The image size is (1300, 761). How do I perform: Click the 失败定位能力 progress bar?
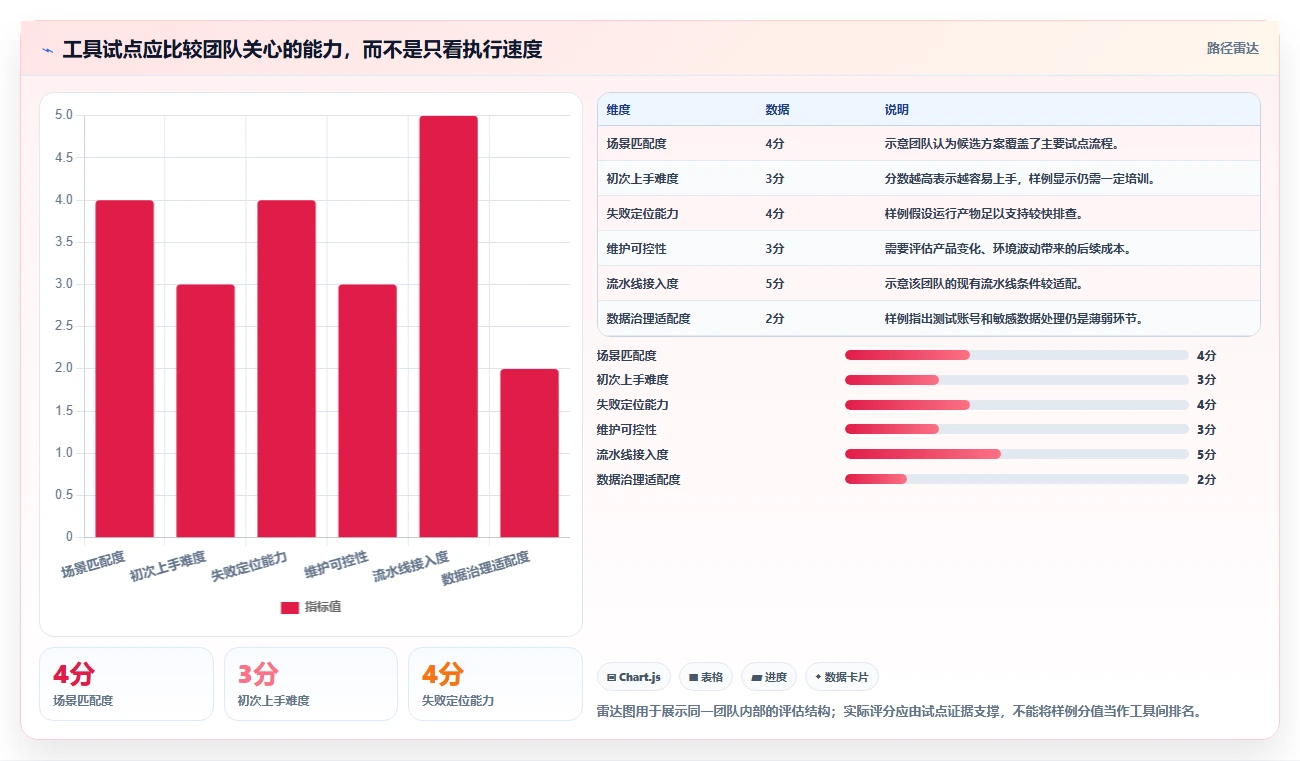1017,405
